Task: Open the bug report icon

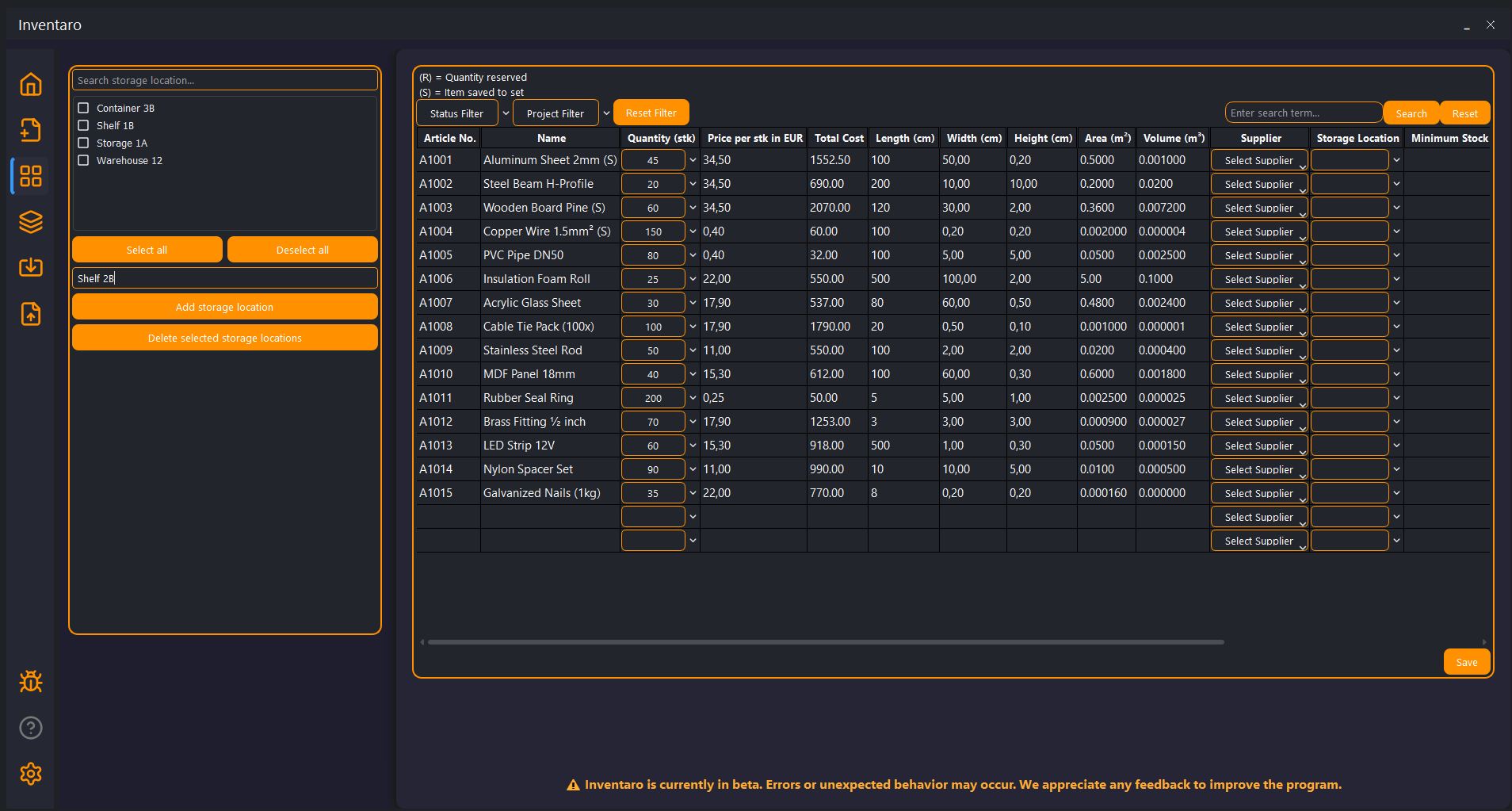Action: (x=31, y=682)
